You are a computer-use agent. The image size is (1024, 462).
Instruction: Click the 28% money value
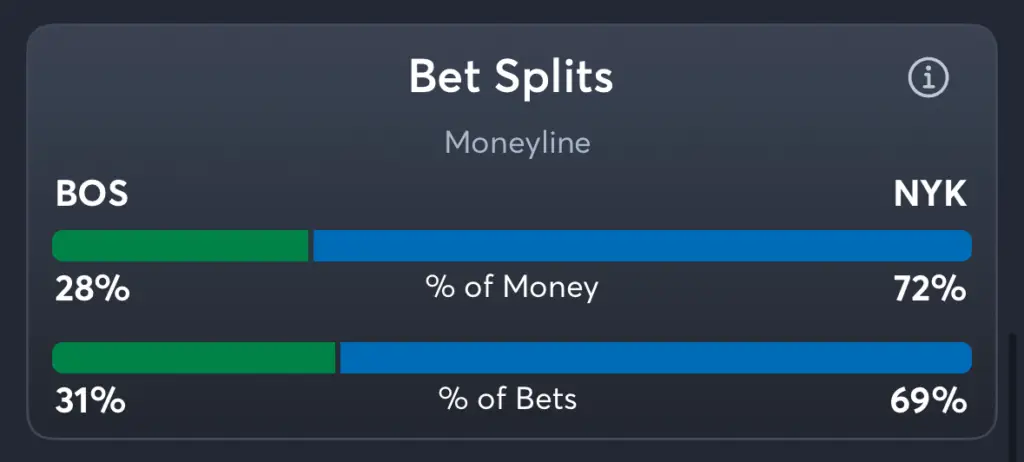pos(92,289)
